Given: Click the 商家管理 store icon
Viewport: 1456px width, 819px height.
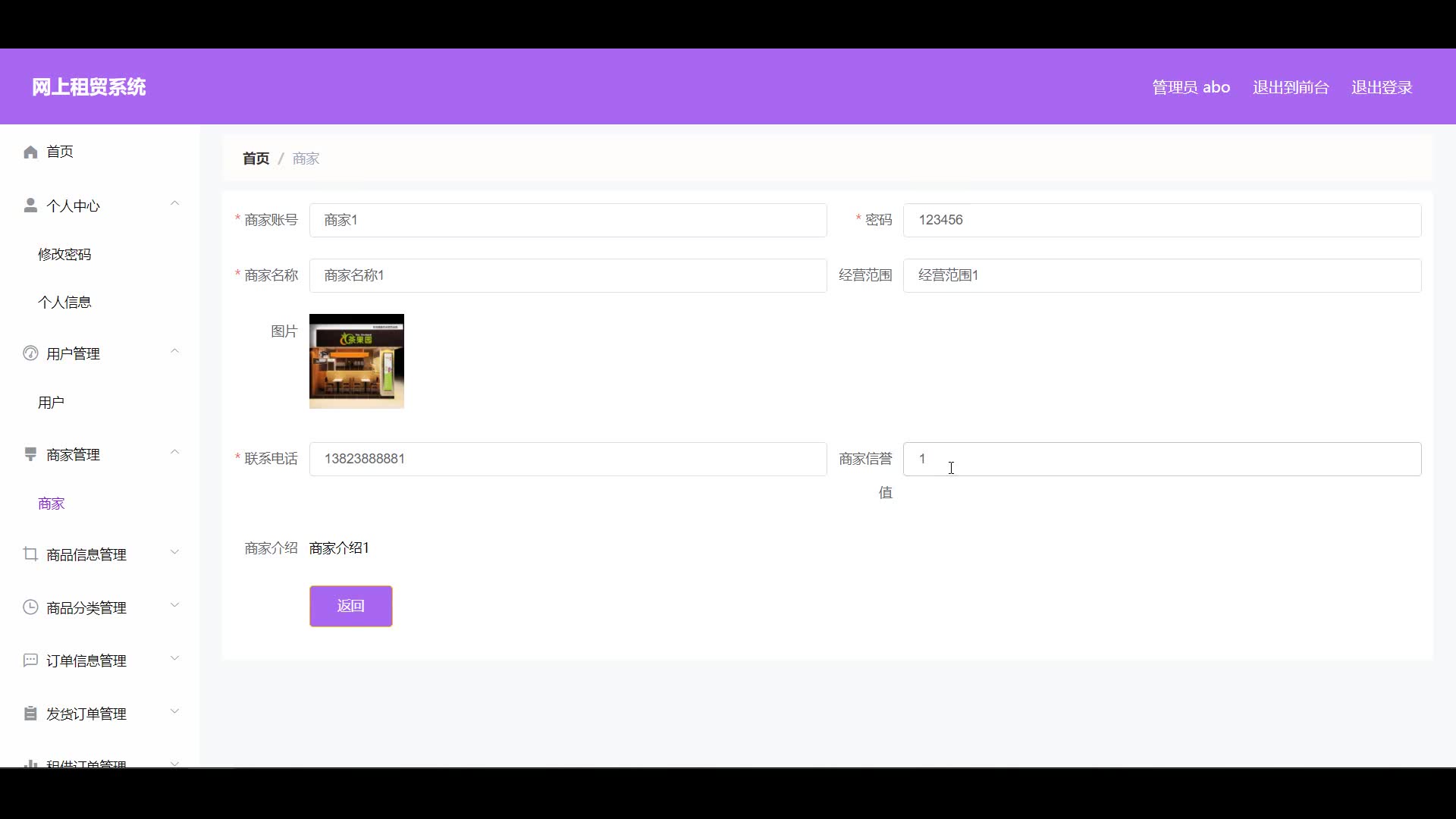Looking at the screenshot, I should tap(30, 454).
